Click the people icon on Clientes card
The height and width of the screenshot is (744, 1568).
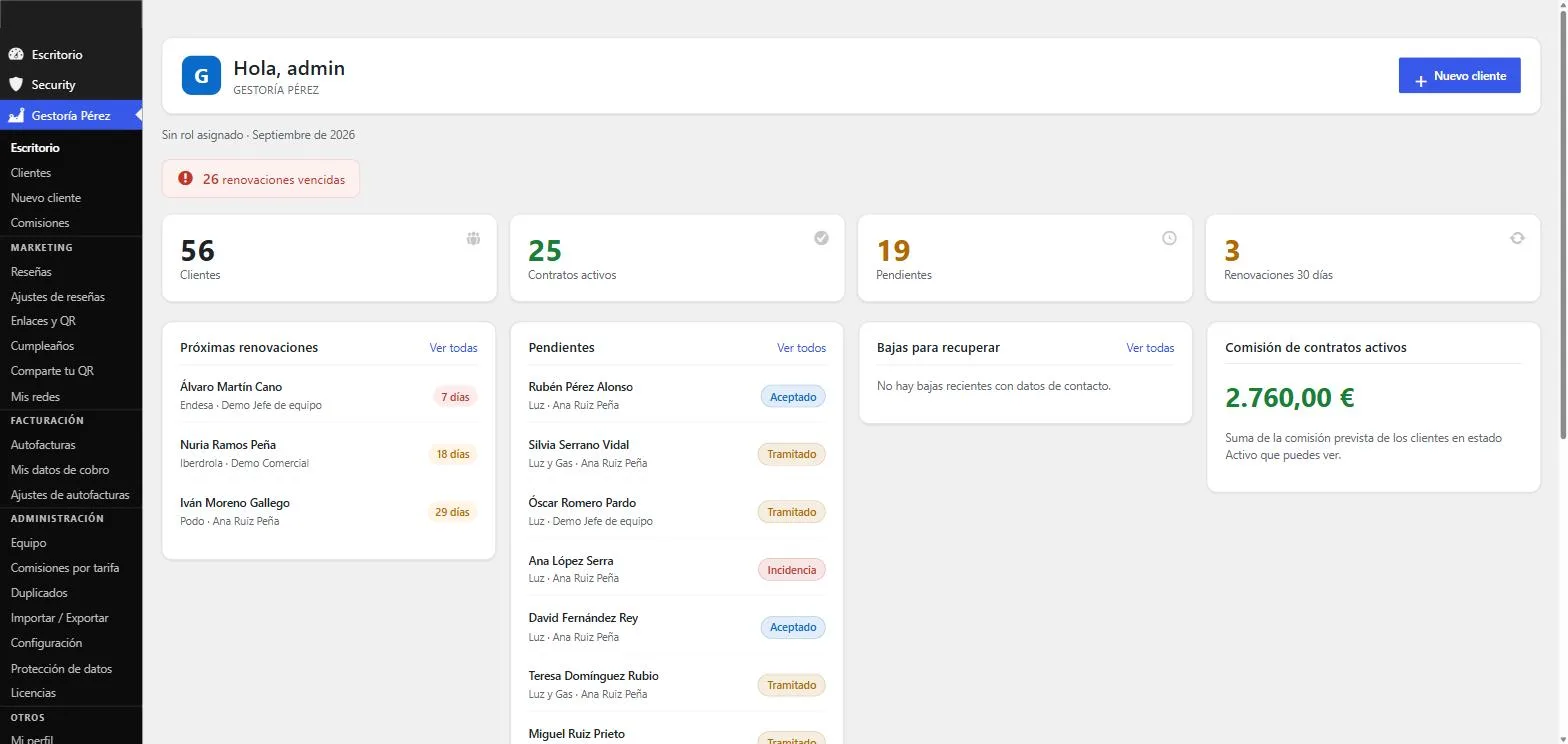[x=473, y=238]
